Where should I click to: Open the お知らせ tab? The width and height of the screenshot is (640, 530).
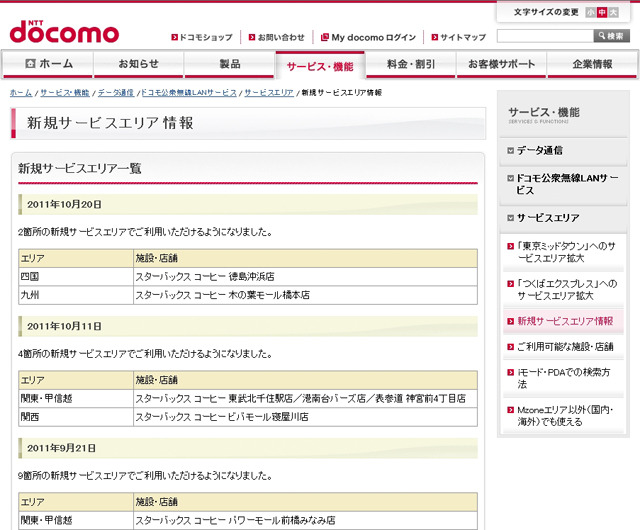coord(138,64)
